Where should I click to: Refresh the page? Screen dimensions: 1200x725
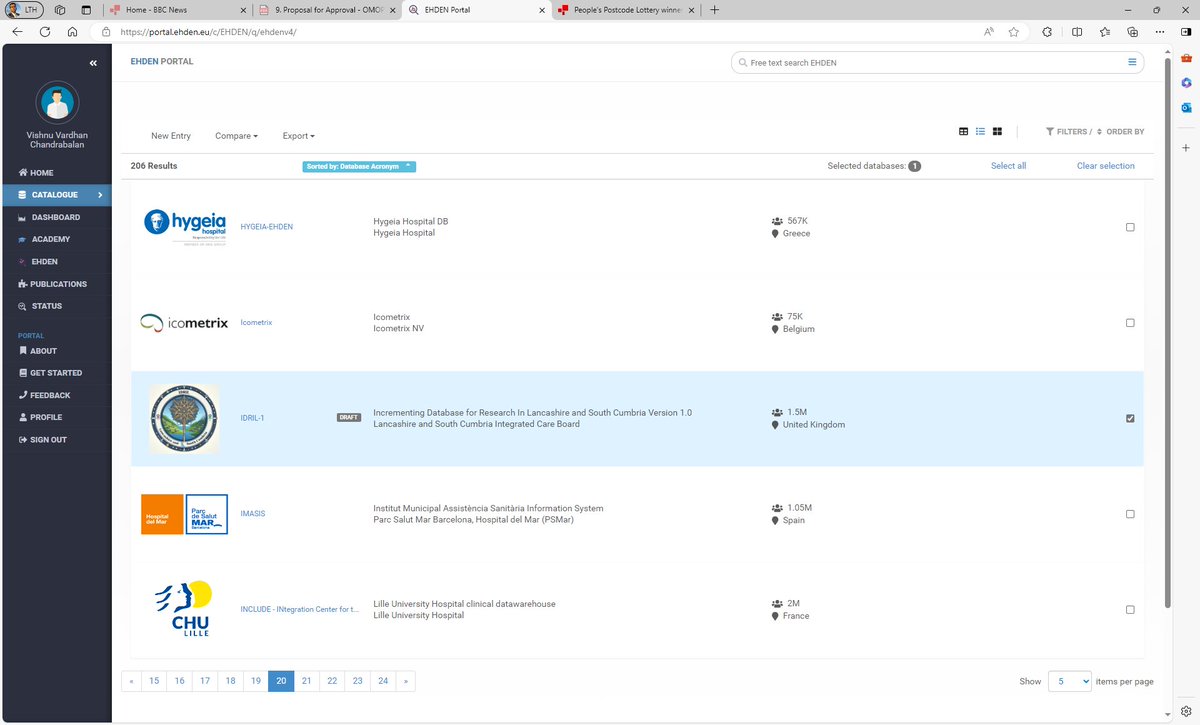click(x=45, y=32)
